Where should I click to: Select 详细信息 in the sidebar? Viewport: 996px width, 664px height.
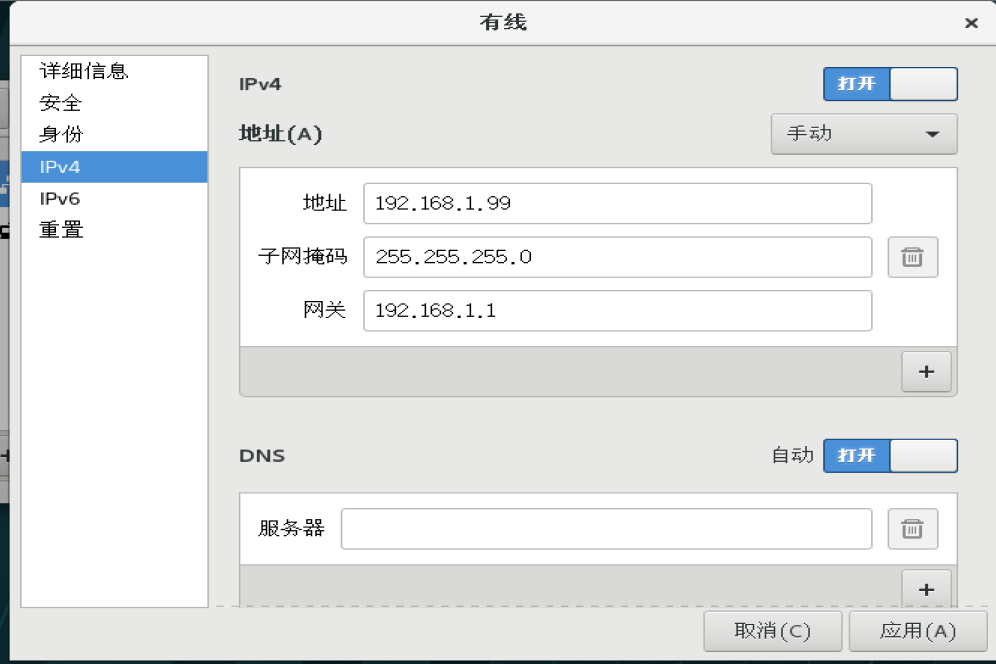coord(114,71)
